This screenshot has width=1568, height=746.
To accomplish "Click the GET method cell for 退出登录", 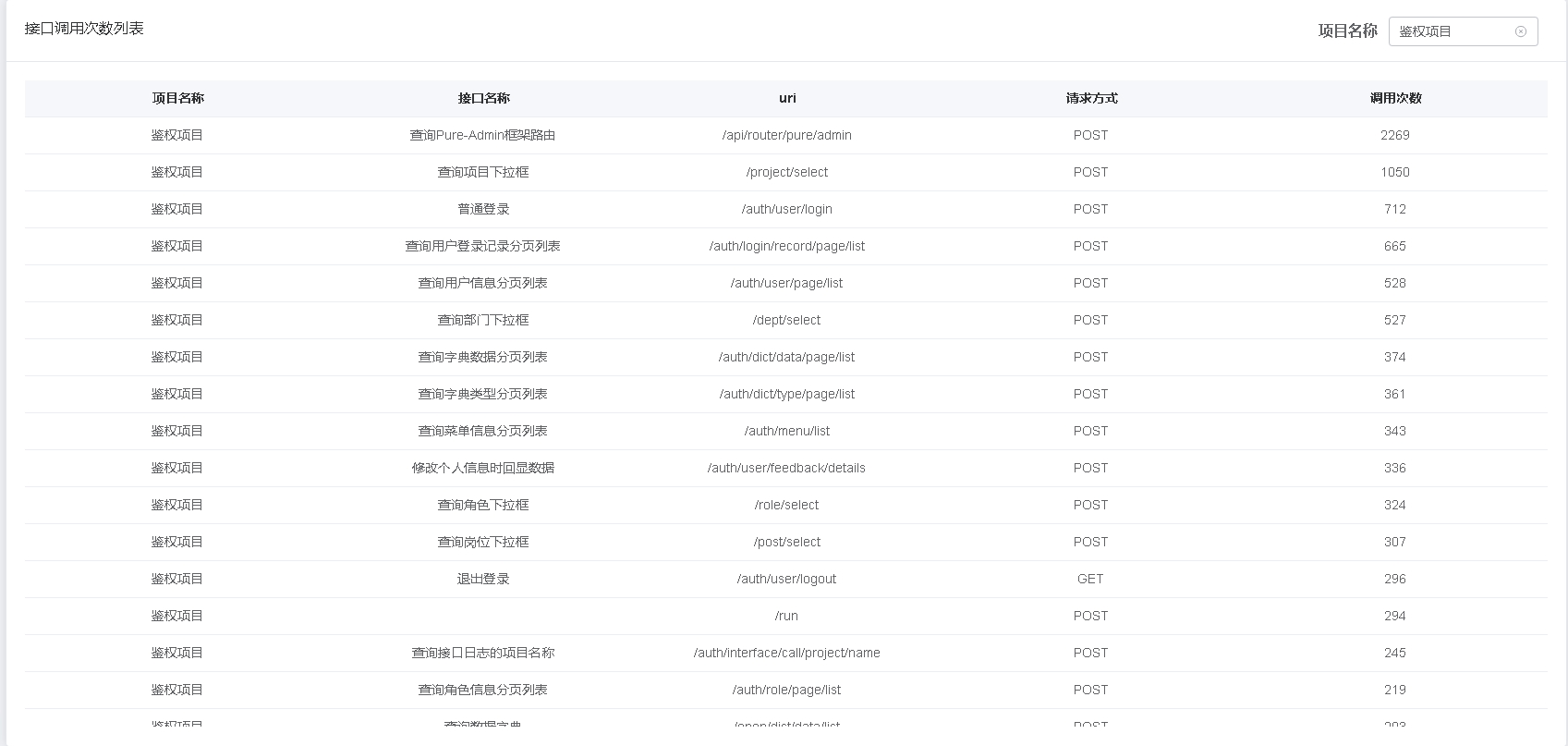I will pyautogui.click(x=1090, y=579).
